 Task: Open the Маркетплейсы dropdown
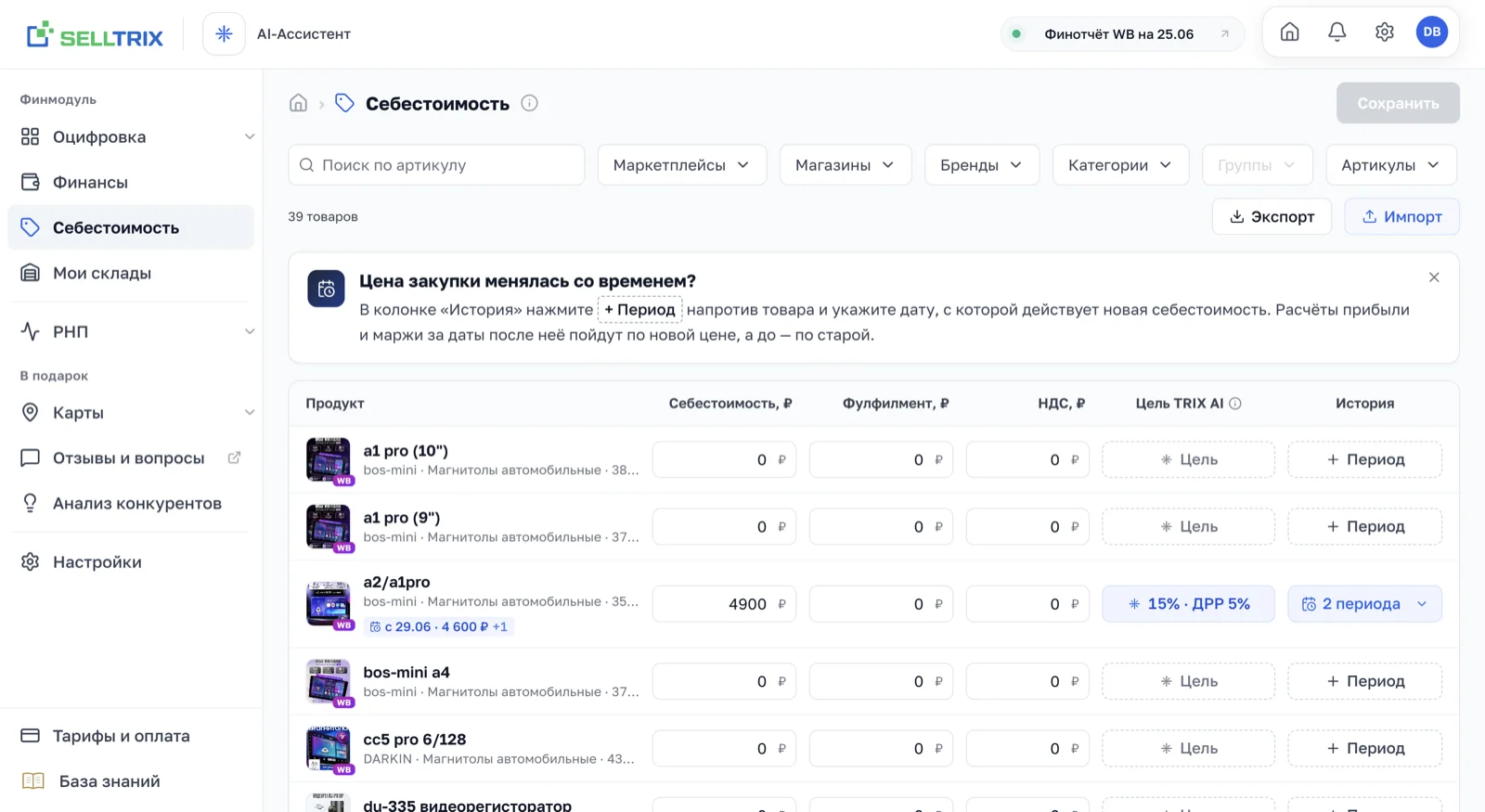(681, 165)
